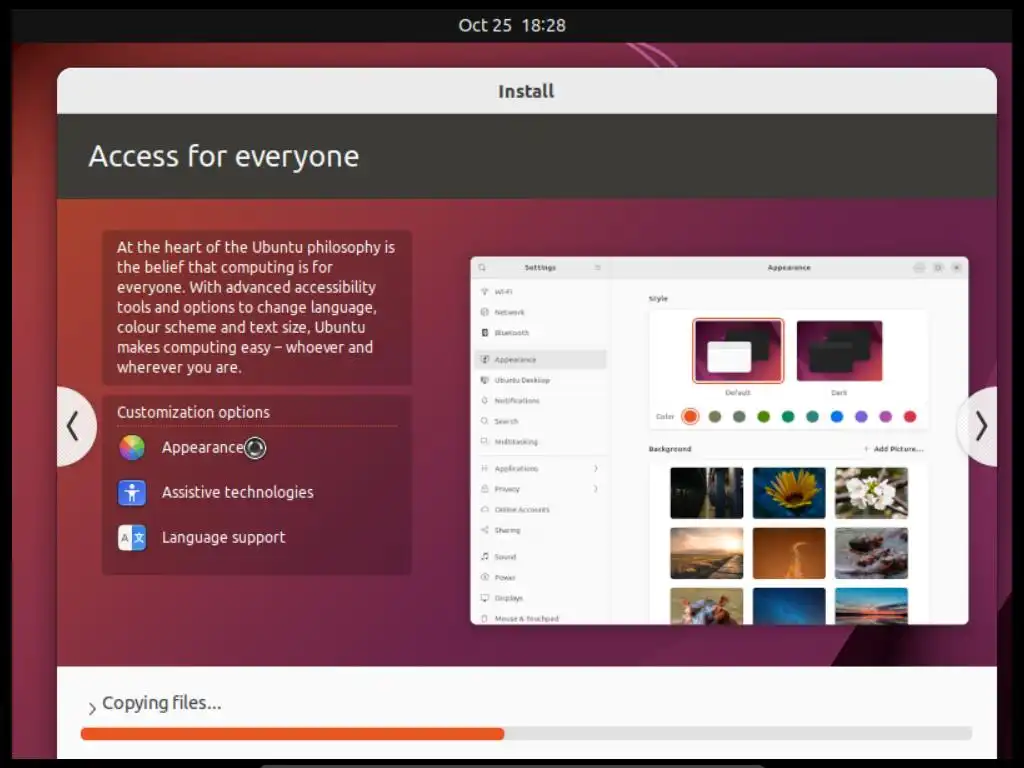Close the Settings preview window

(x=956, y=268)
